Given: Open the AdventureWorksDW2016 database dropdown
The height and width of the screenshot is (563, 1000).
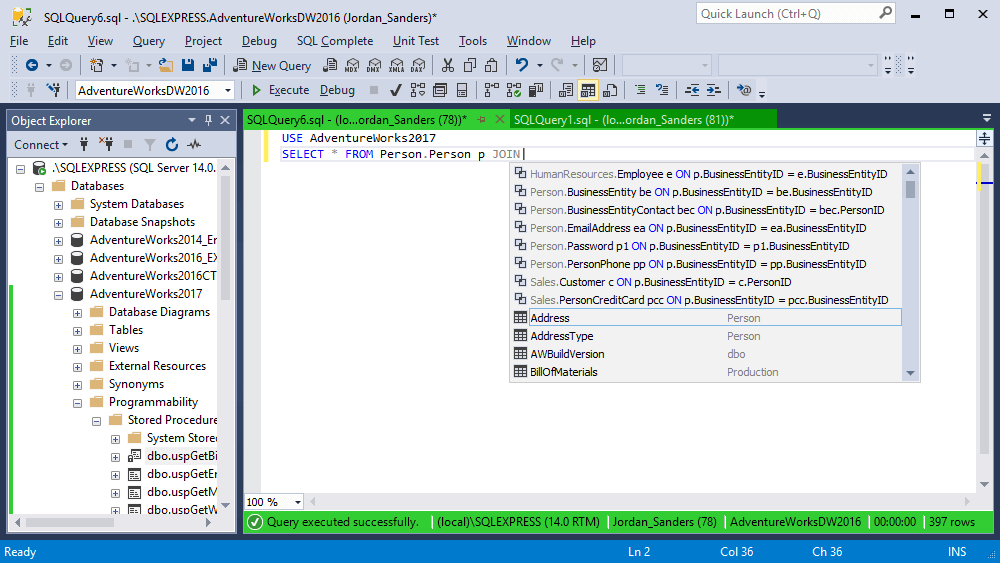Looking at the screenshot, I should (228, 90).
